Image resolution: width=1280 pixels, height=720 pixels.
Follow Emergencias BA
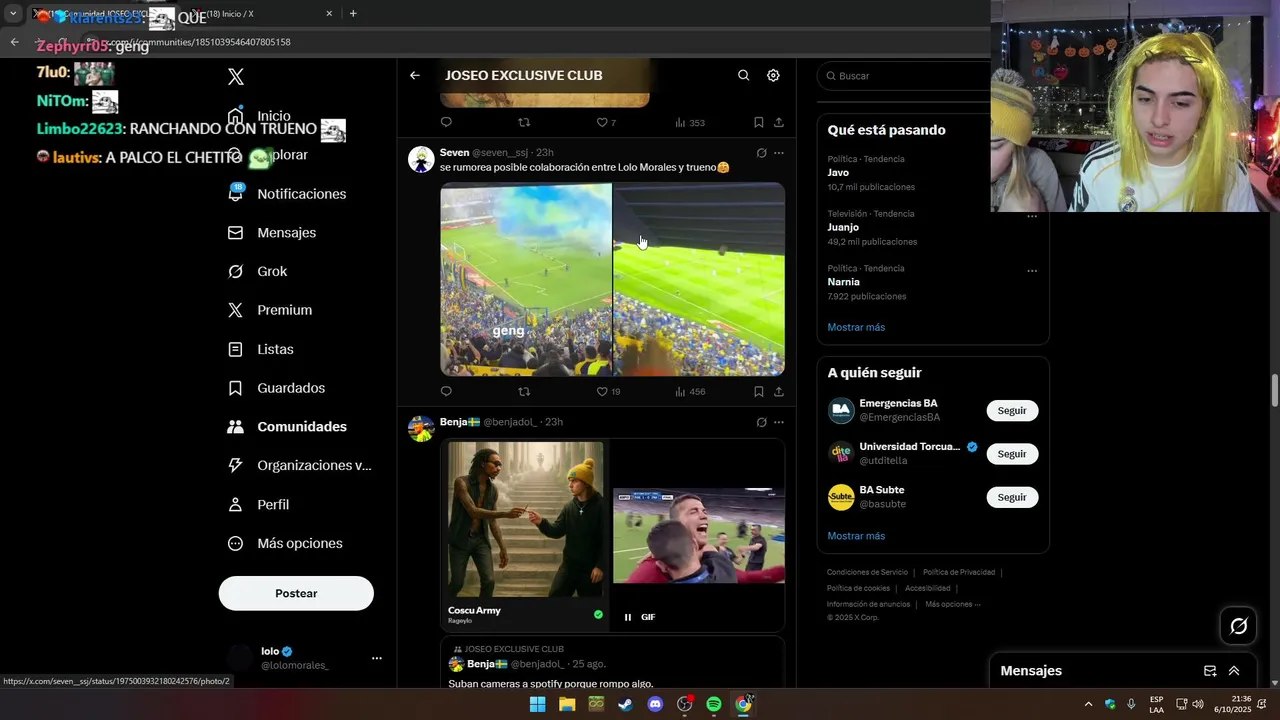[1012, 411]
